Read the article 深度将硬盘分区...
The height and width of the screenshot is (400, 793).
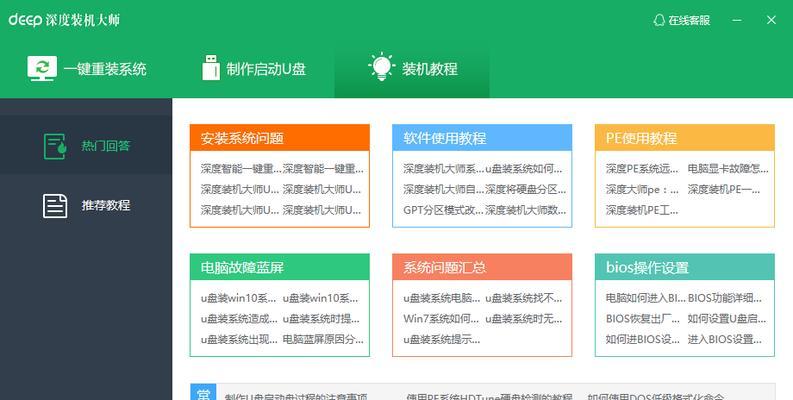coord(525,190)
